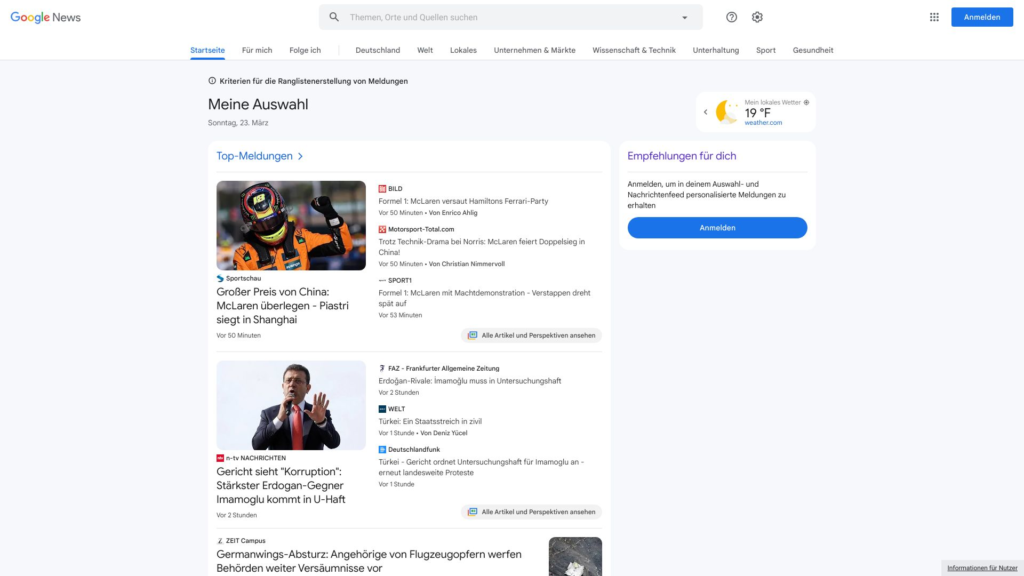
Task: Open Großer Preis von China headline
Action: (x=282, y=306)
